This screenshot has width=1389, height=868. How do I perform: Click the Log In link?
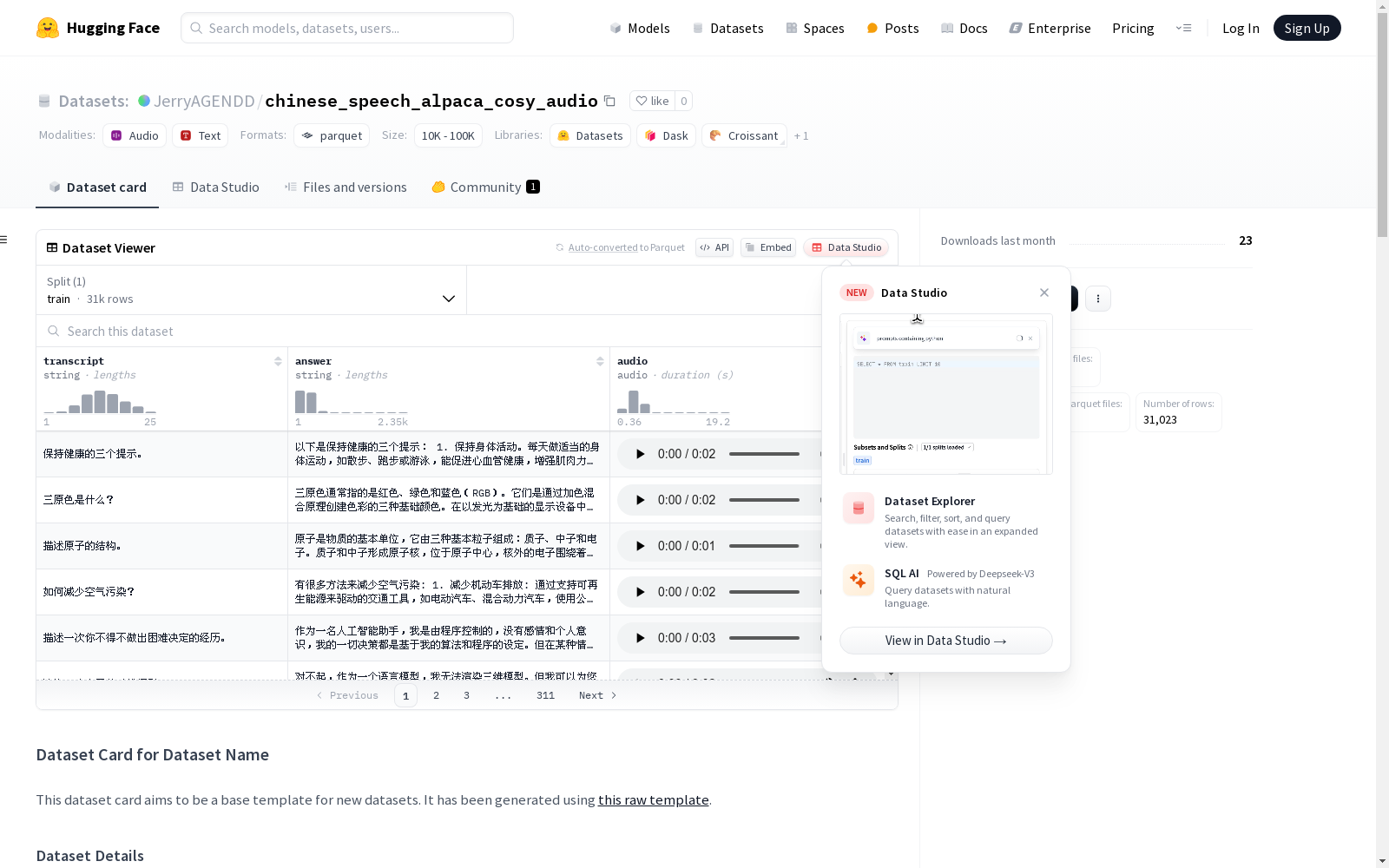(x=1241, y=28)
